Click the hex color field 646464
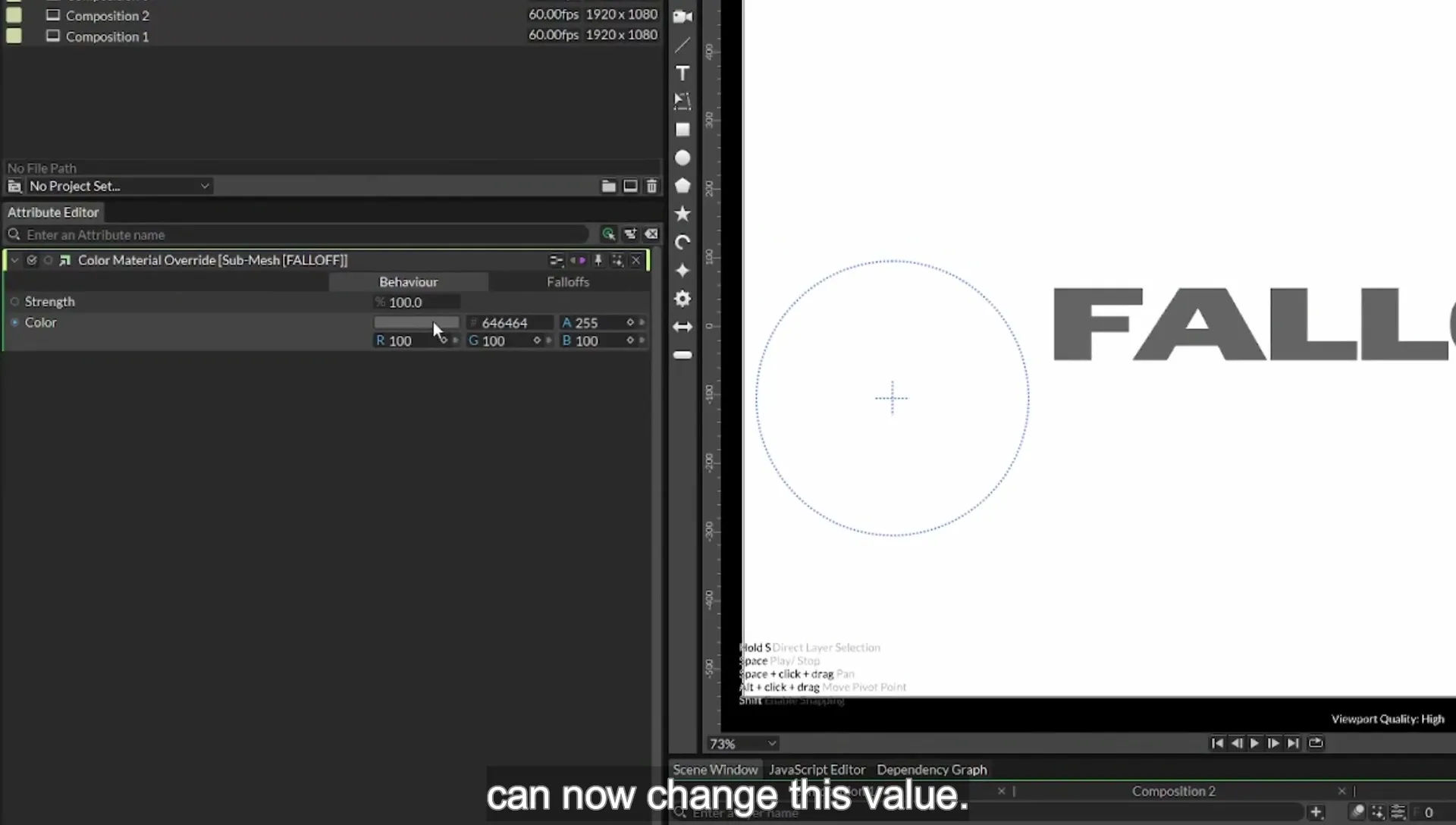This screenshot has height=825, width=1456. (x=510, y=323)
